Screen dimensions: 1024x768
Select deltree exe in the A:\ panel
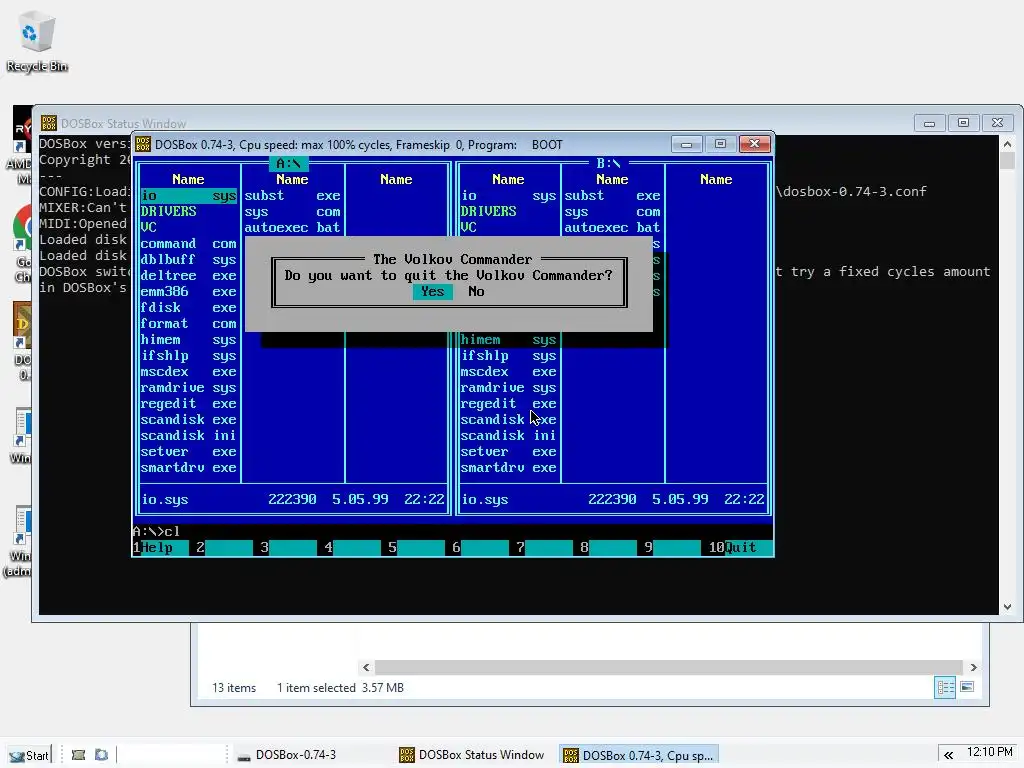[x=189, y=275]
